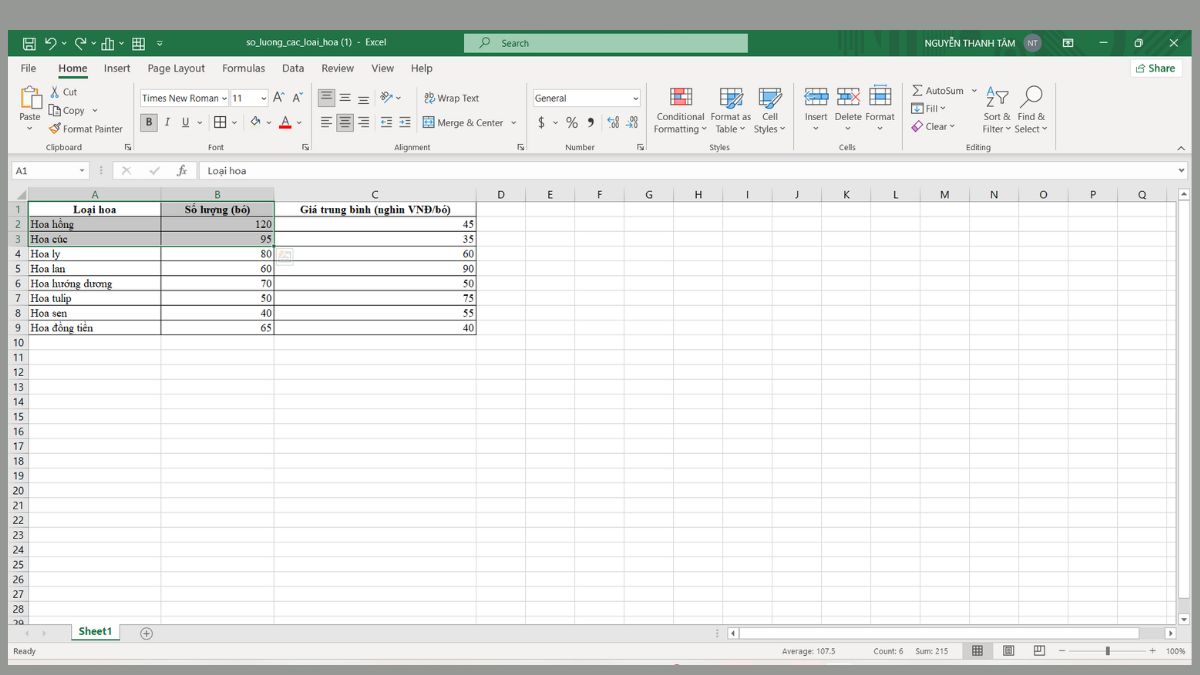This screenshot has height=675, width=1200.
Task: Open Fill dropdown in Editing group
Action: 929,108
